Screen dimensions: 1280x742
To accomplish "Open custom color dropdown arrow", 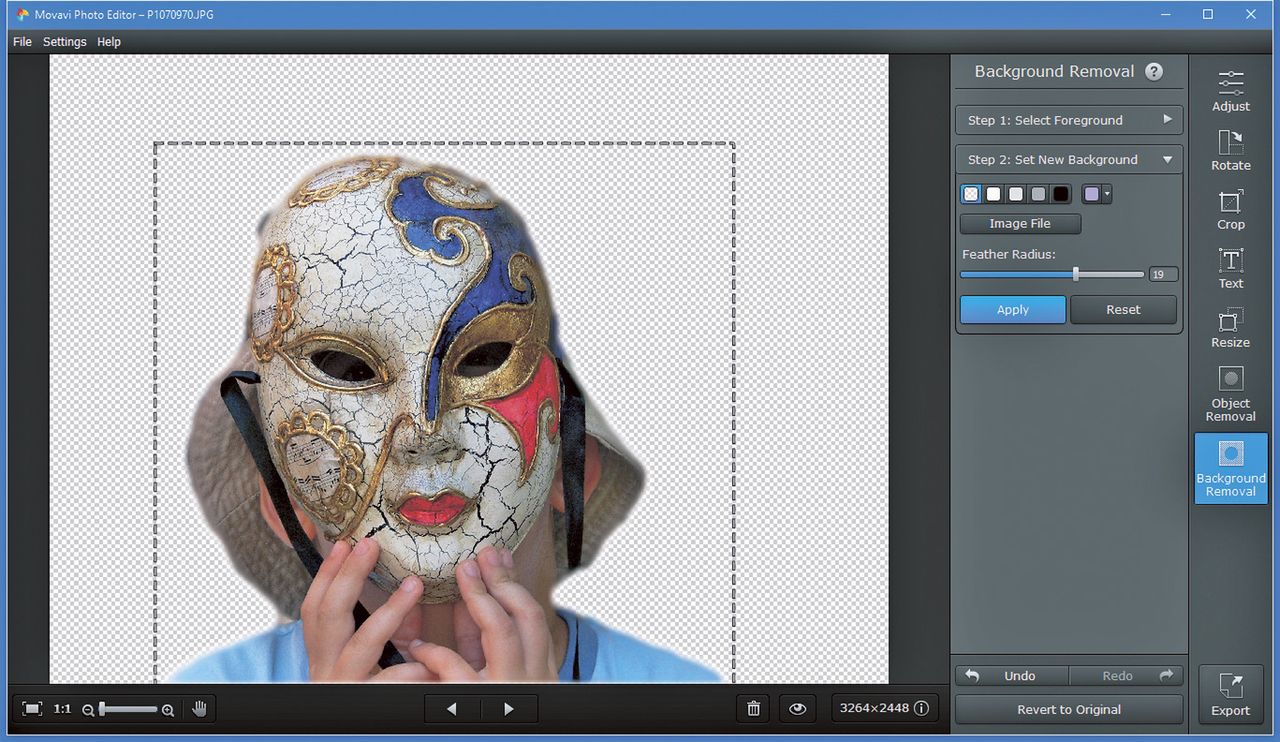I will click(x=1107, y=194).
